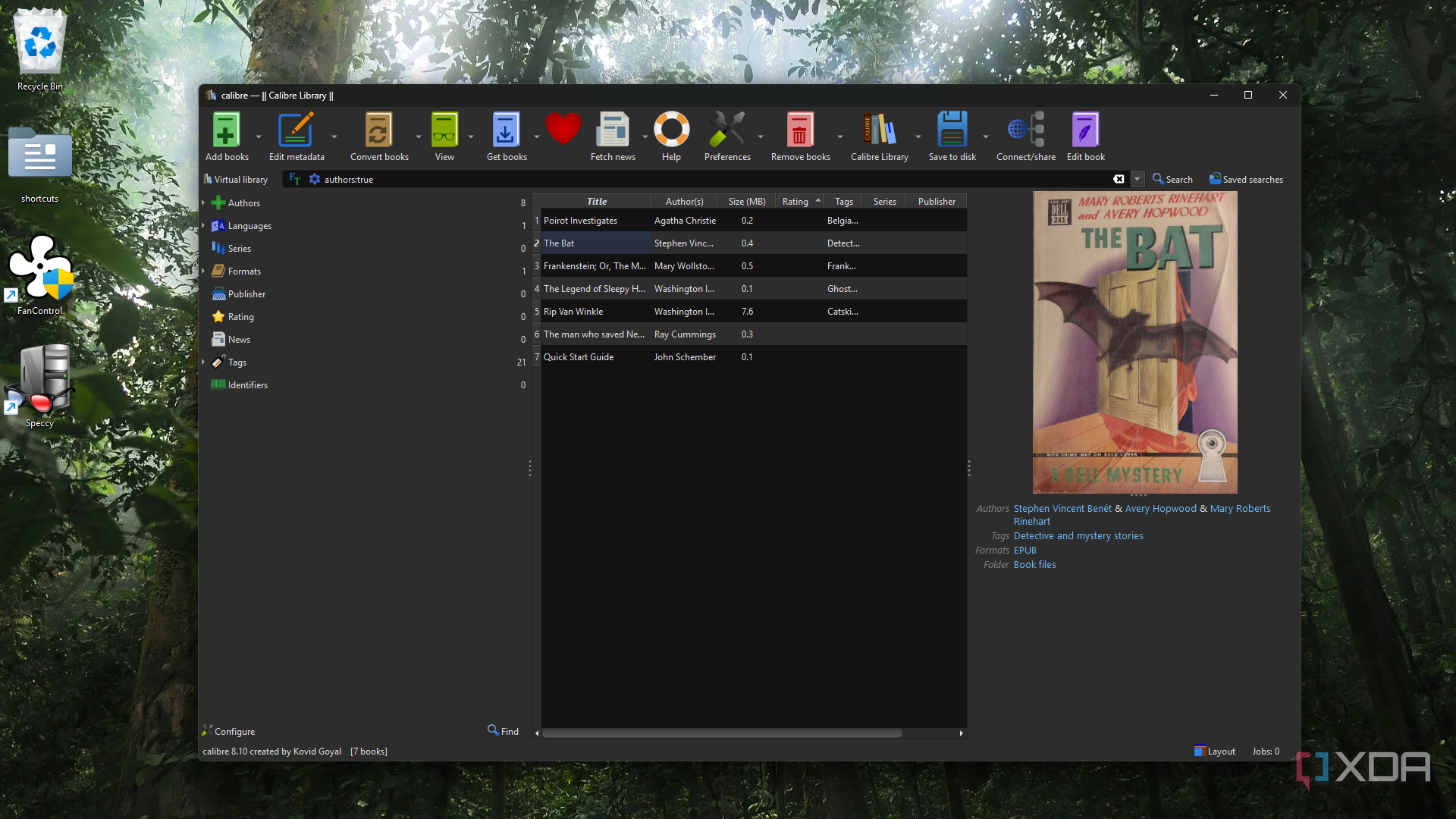The width and height of the screenshot is (1456, 819).
Task: Open the View book reader icon
Action: click(444, 130)
